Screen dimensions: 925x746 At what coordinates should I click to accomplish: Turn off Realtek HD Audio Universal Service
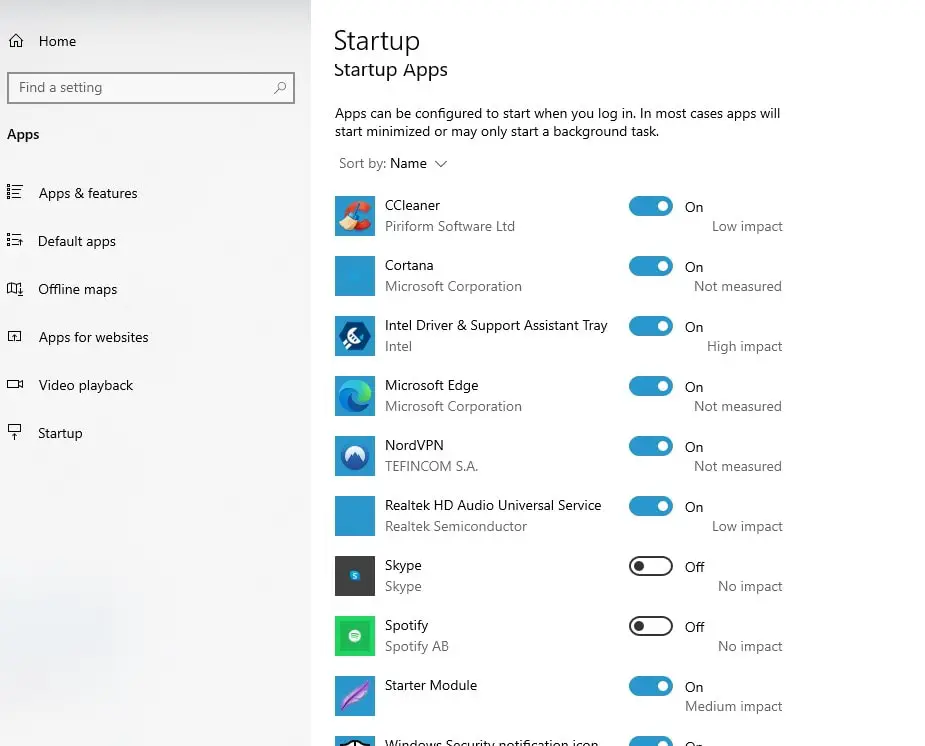point(651,506)
